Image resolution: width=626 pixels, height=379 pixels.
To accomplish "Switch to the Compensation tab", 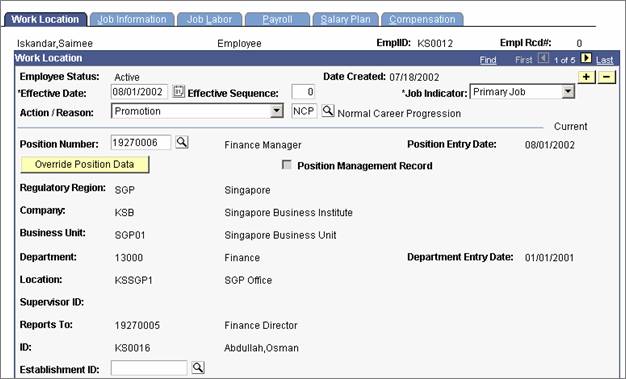I will 422,19.
